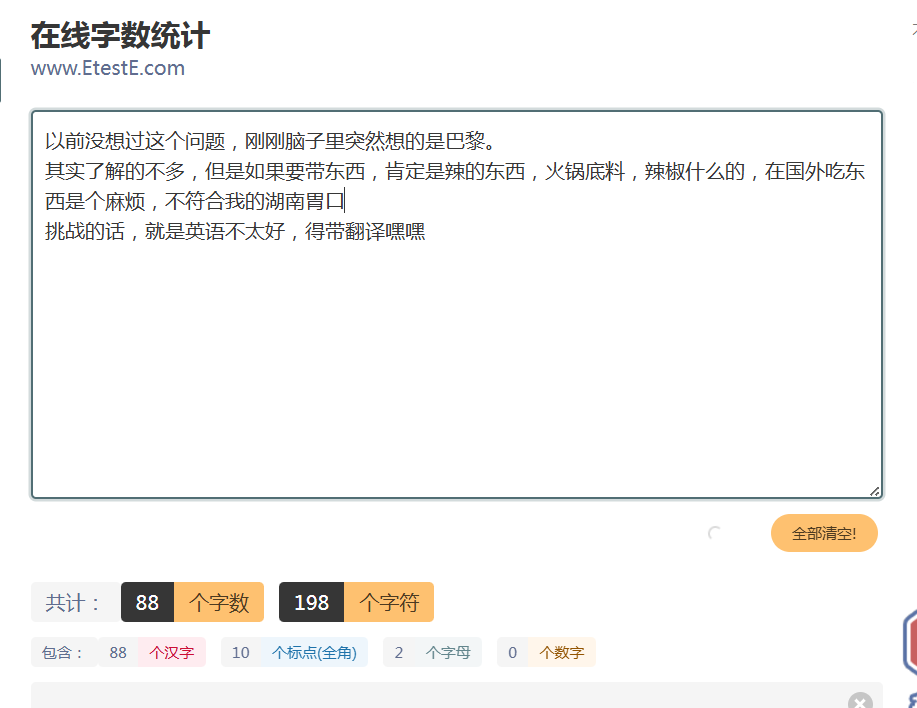Place cursor after 湖南胃口

point(345,201)
